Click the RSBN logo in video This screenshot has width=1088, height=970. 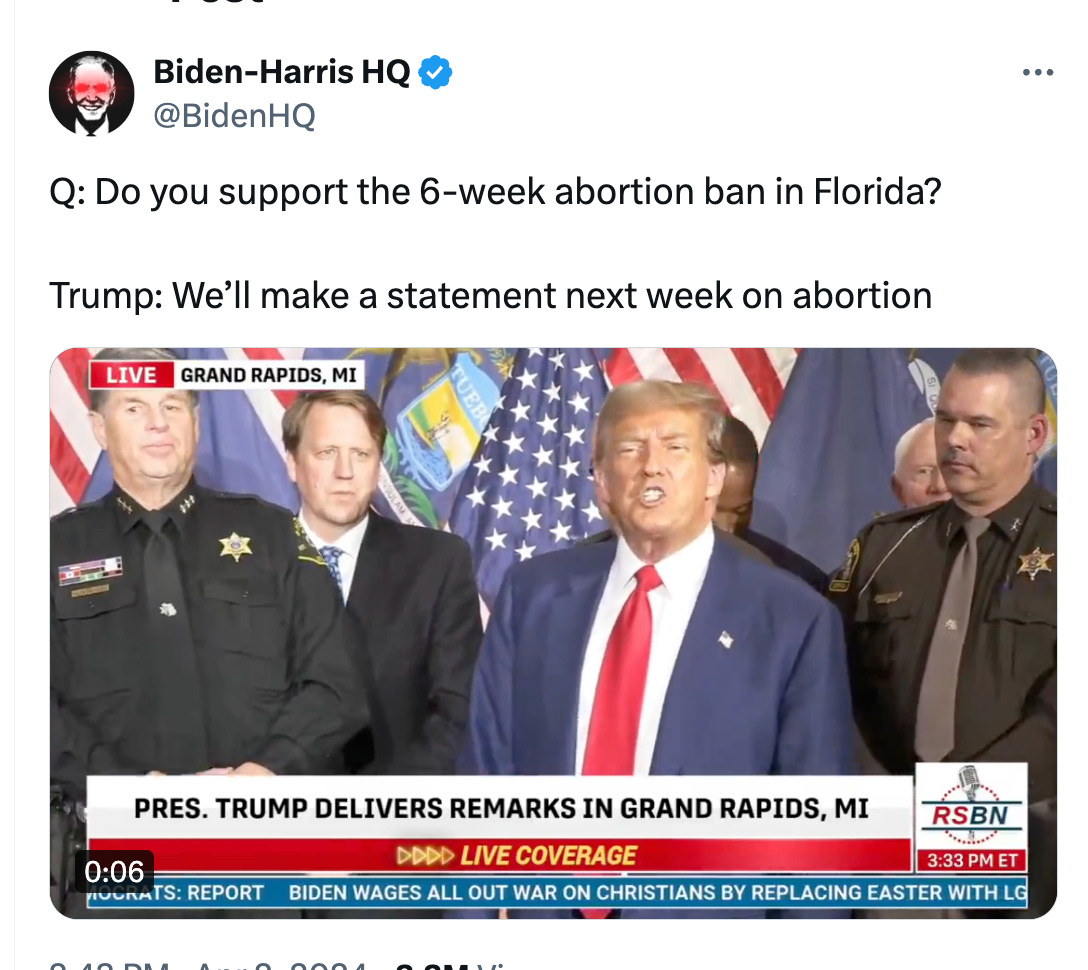(x=971, y=806)
